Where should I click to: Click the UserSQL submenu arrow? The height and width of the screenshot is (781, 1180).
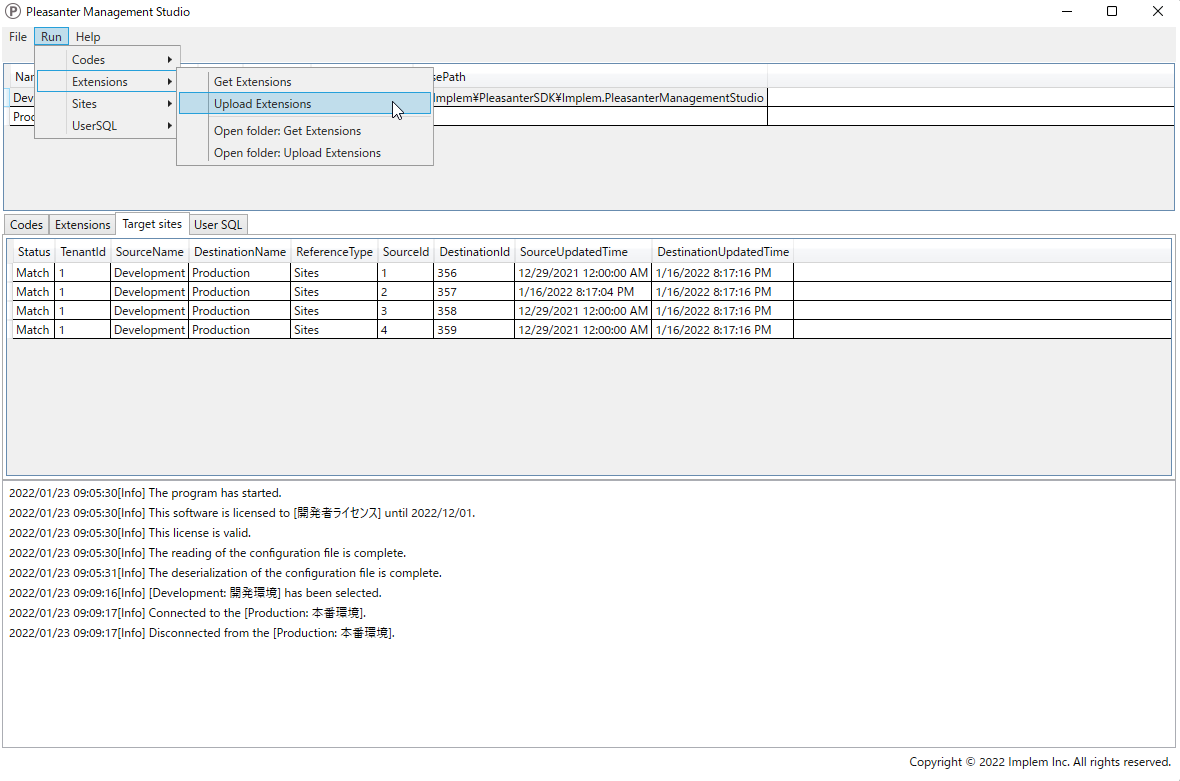pos(169,126)
